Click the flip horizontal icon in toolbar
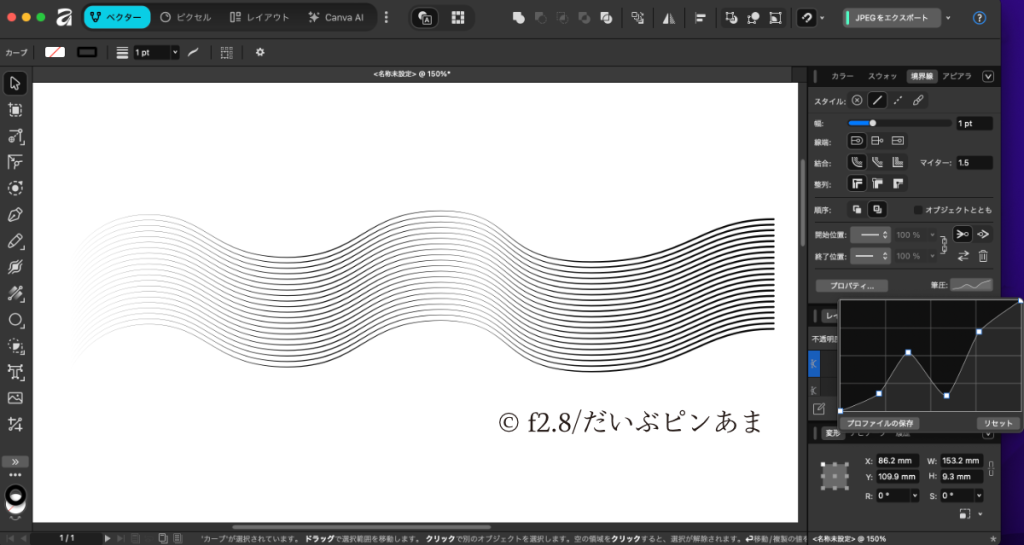1024x545 pixels. coord(669,18)
